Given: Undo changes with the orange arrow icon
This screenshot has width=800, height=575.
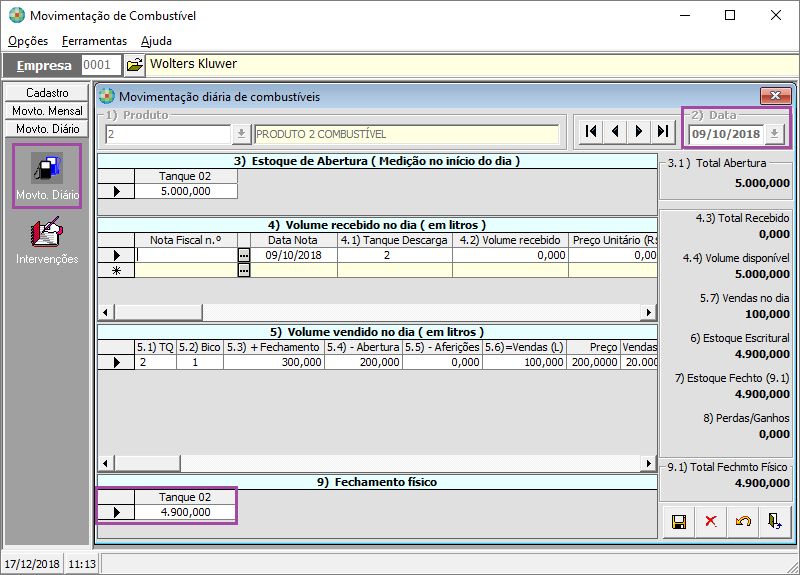Looking at the screenshot, I should (743, 522).
